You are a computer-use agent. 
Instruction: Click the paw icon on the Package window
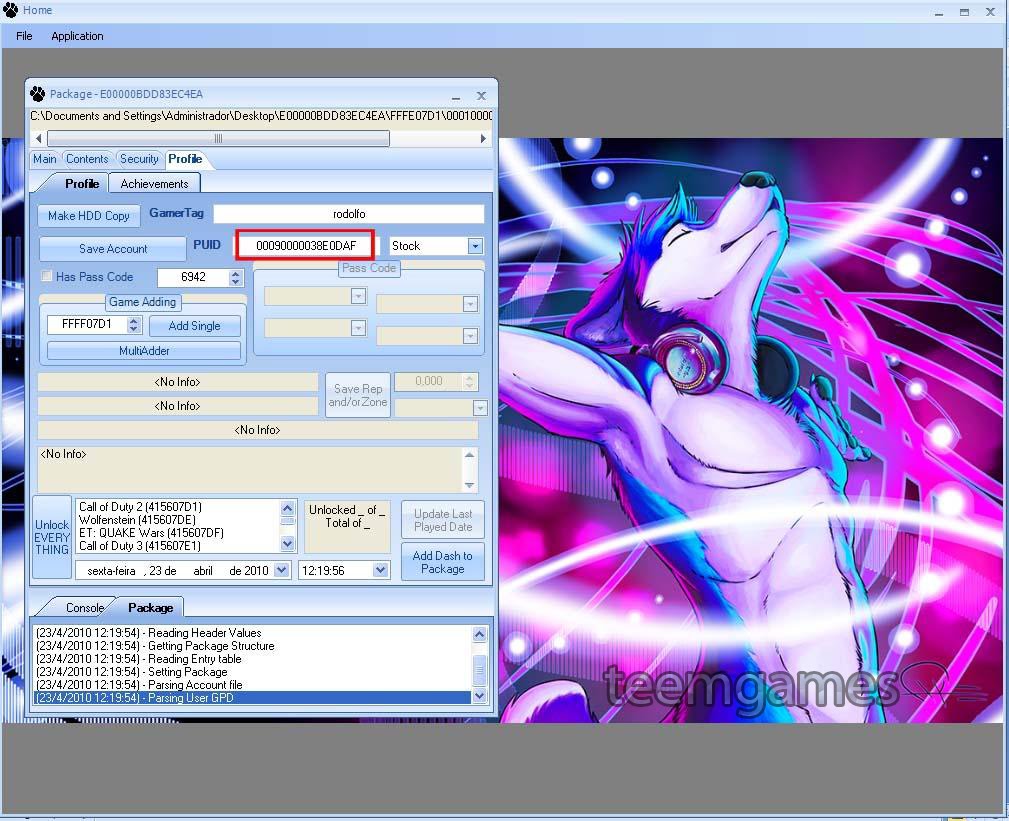[41, 94]
